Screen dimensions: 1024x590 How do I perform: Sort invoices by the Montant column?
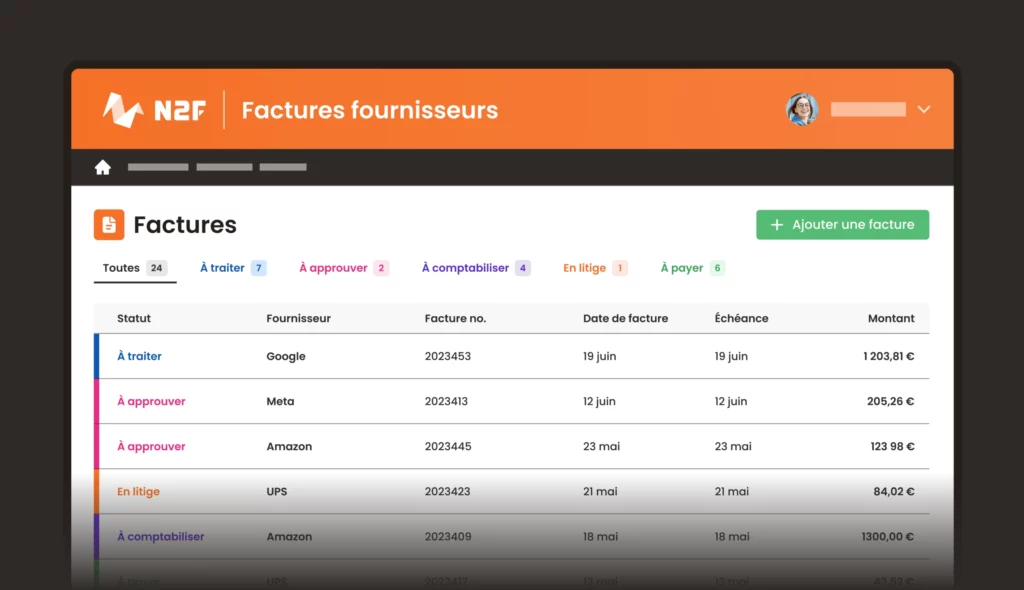pos(891,318)
